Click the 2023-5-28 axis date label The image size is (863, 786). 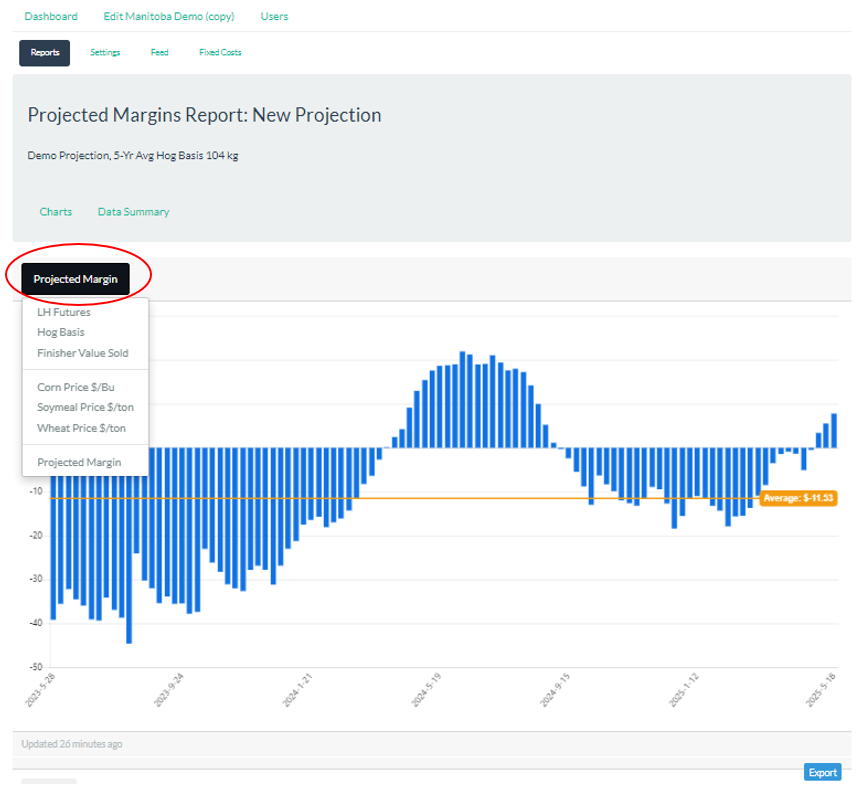click(x=40, y=689)
